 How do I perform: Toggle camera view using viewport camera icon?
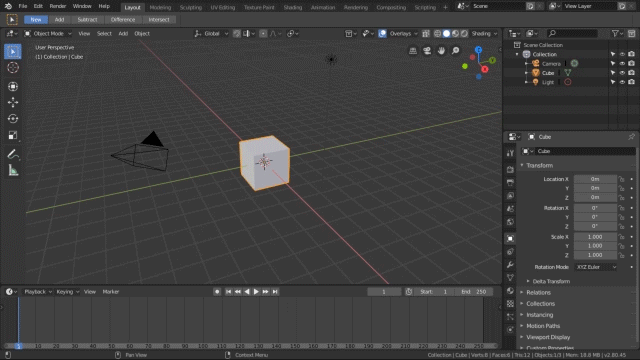click(x=427, y=51)
